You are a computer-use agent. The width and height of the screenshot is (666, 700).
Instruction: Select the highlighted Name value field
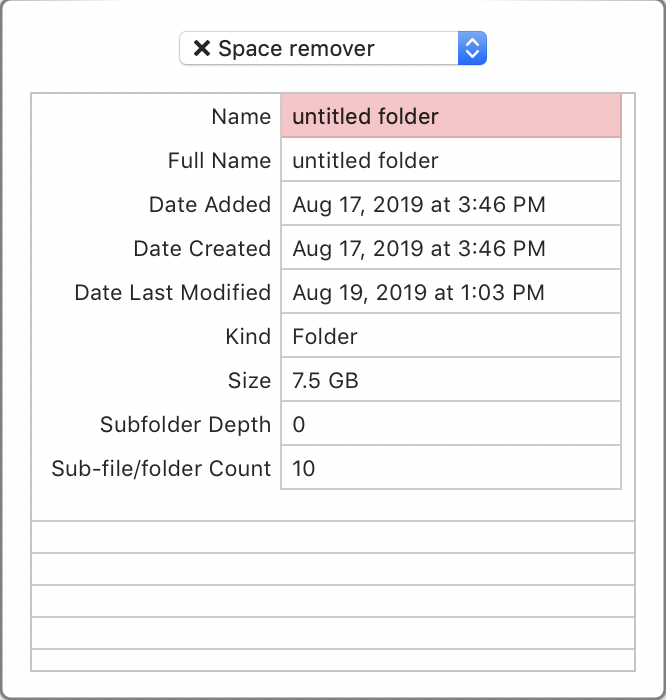[x=451, y=116]
